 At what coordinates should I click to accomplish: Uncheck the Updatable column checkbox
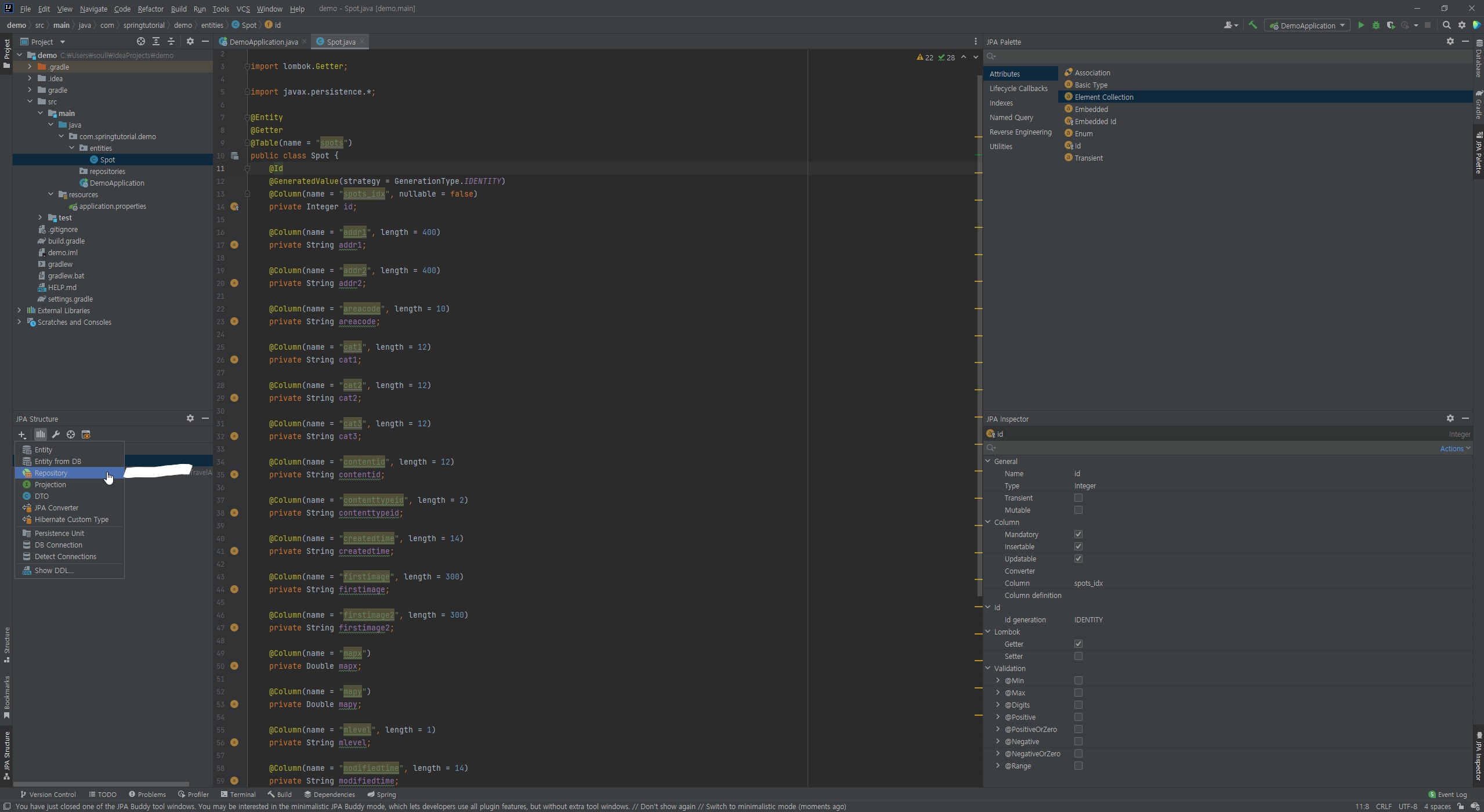[1078, 559]
